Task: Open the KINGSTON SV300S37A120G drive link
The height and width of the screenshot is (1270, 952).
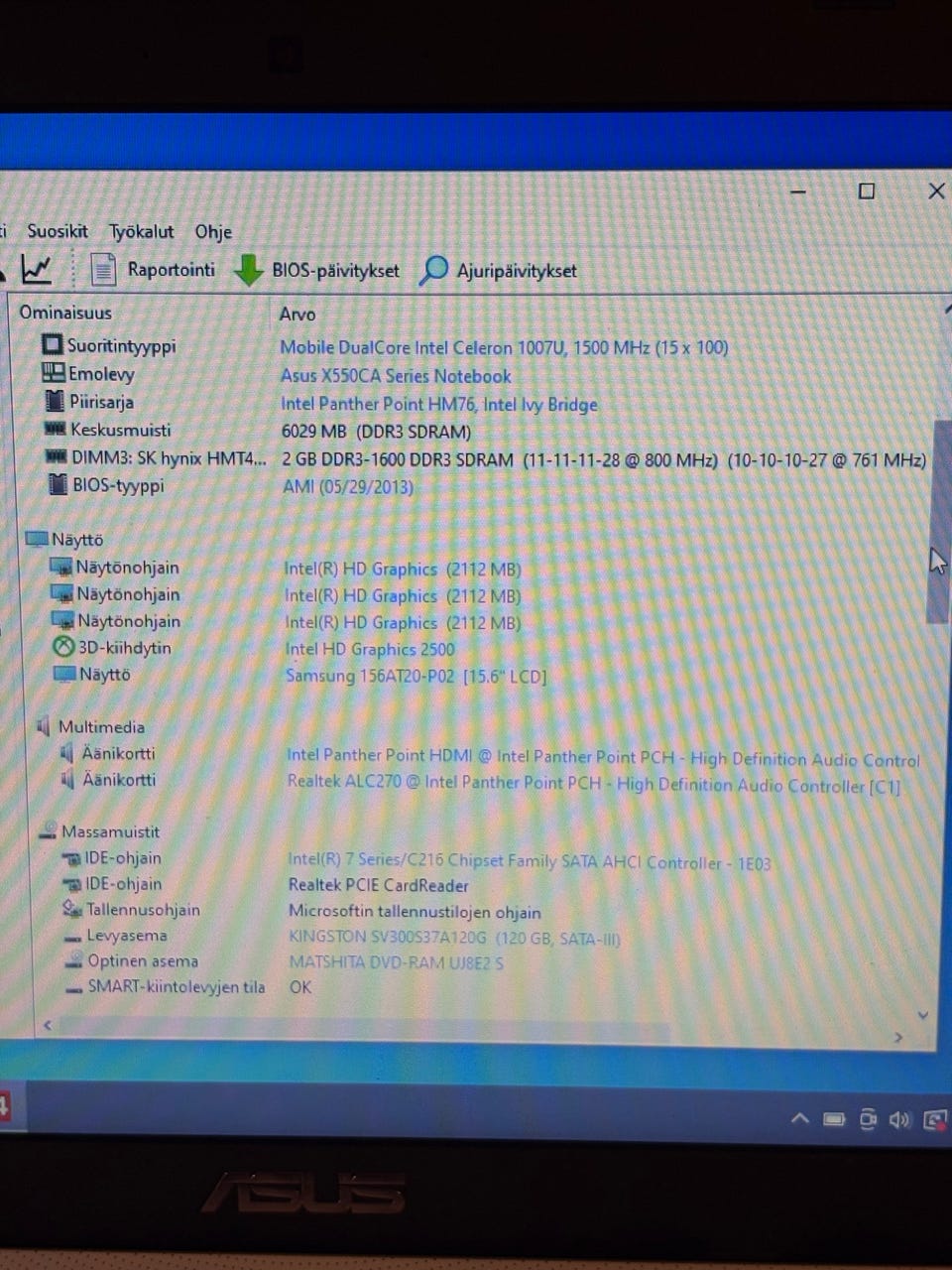Action: pyautogui.click(x=454, y=938)
